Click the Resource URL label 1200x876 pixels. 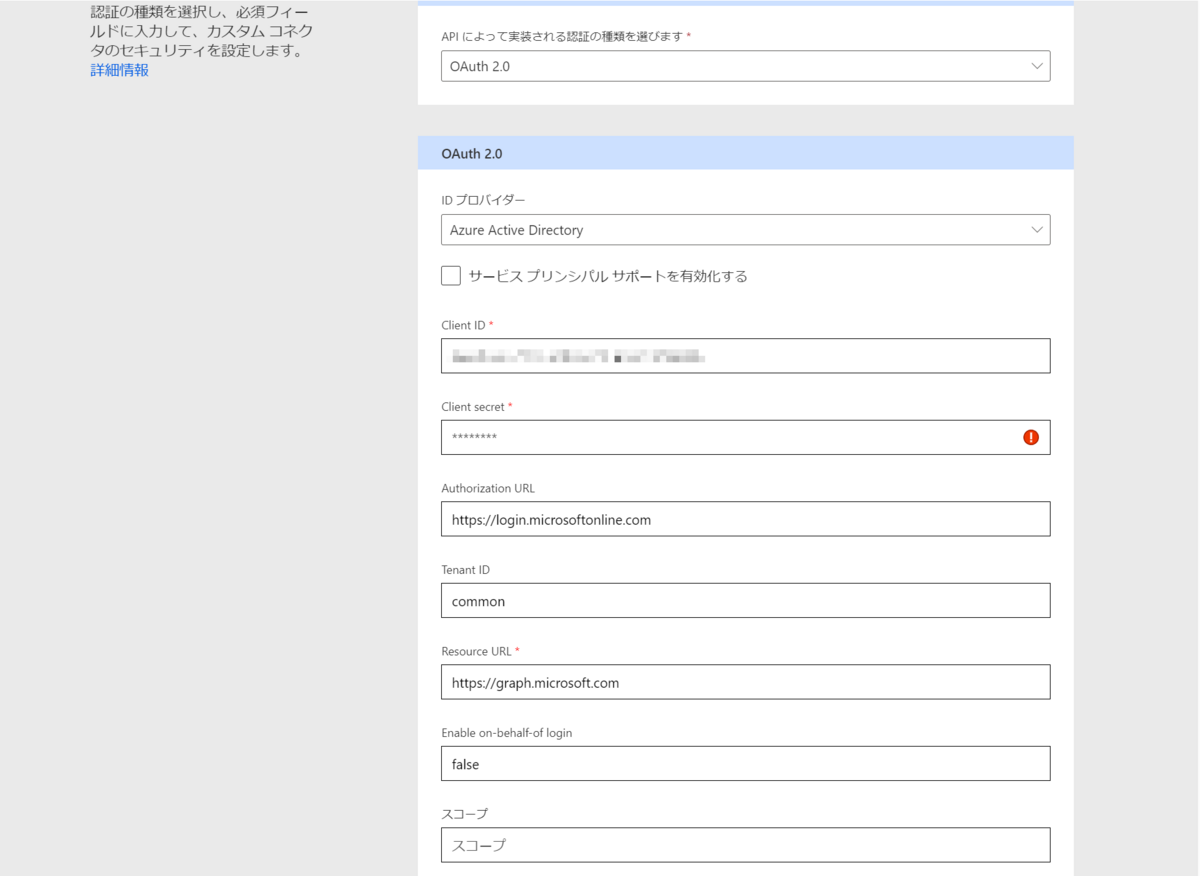pyautogui.click(x=476, y=651)
